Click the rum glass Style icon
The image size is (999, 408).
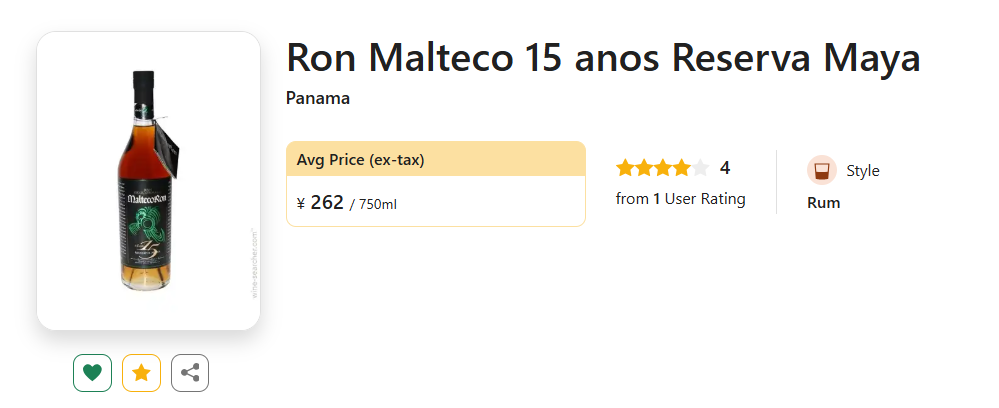click(821, 170)
